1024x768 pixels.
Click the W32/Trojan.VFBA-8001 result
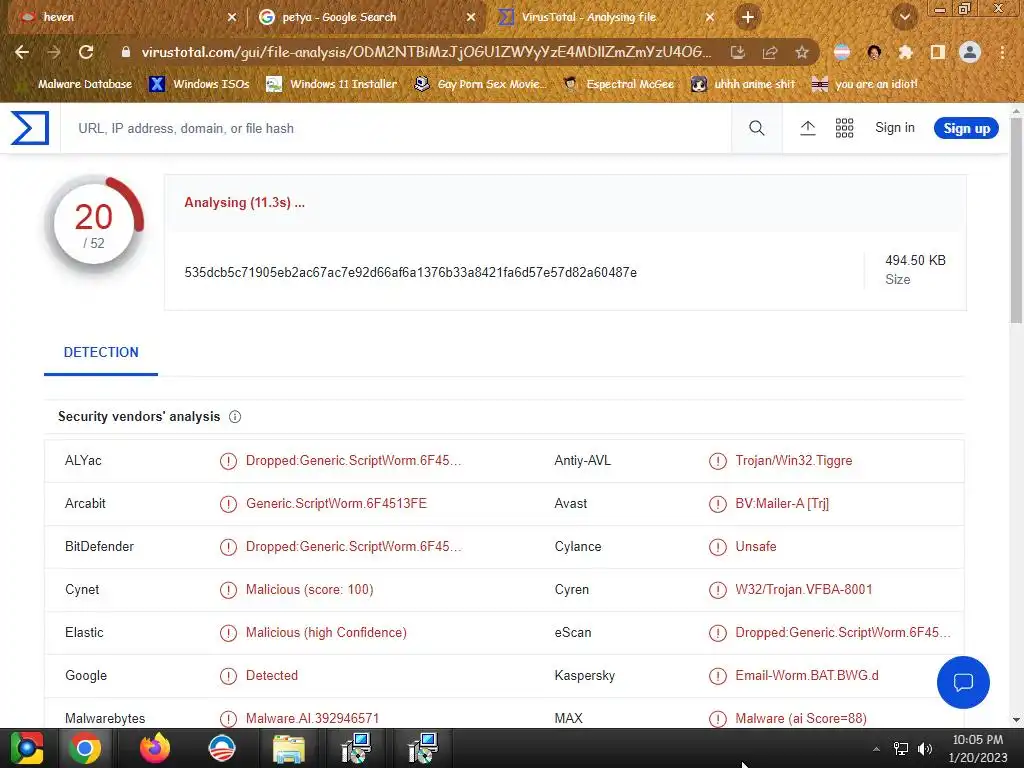(x=804, y=590)
